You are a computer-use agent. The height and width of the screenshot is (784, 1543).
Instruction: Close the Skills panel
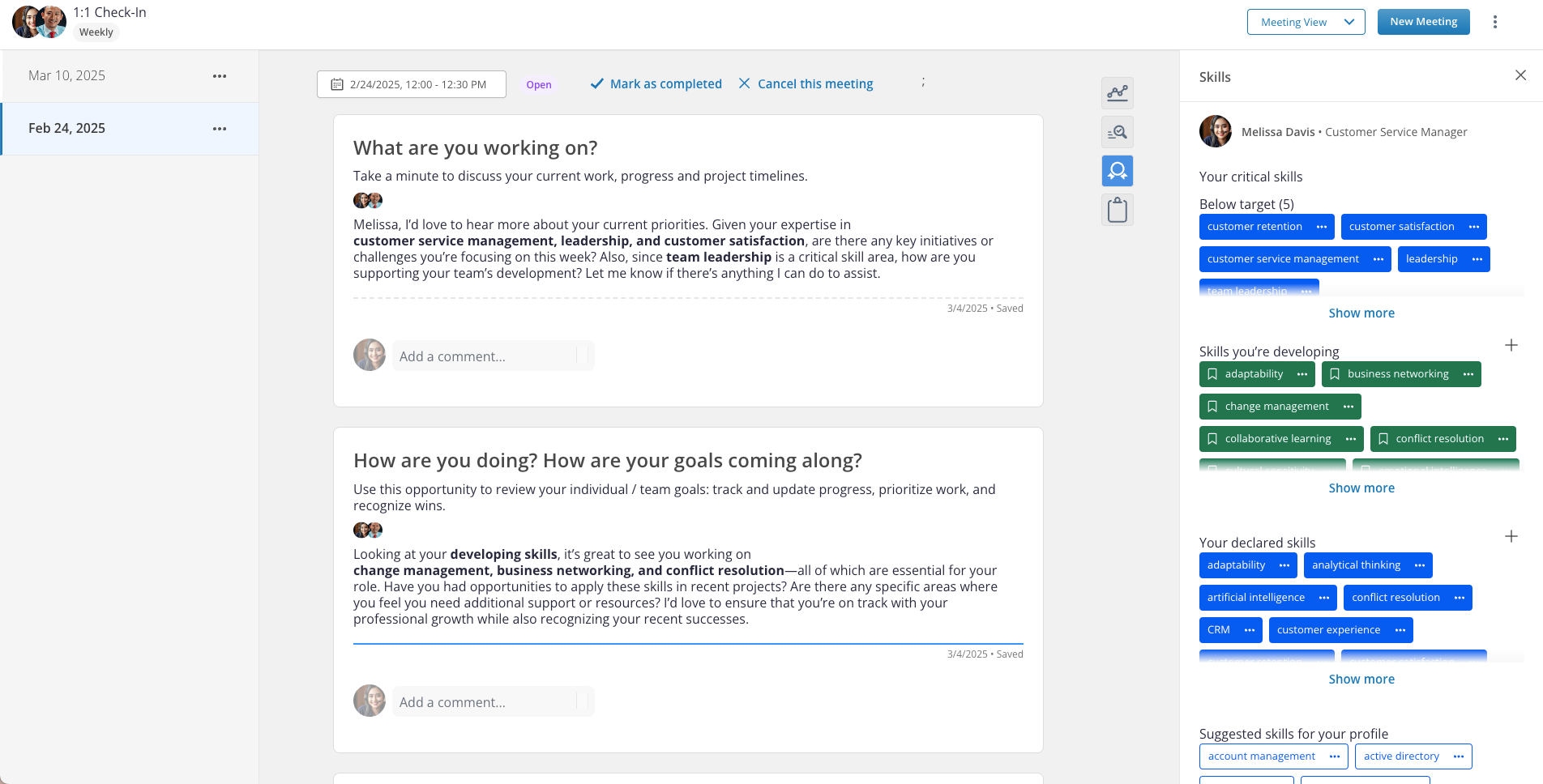[x=1520, y=75]
